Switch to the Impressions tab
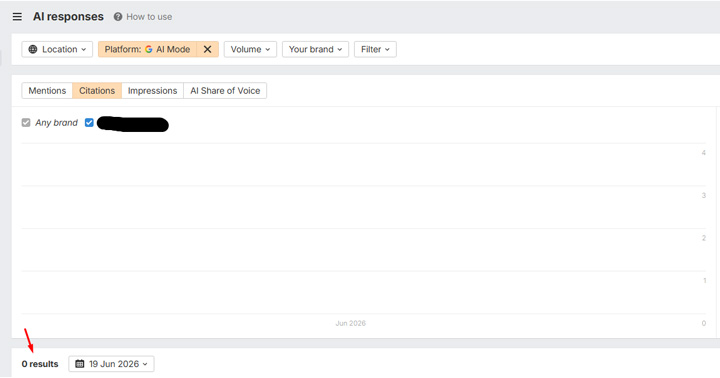The height and width of the screenshot is (378, 720). (x=152, y=90)
